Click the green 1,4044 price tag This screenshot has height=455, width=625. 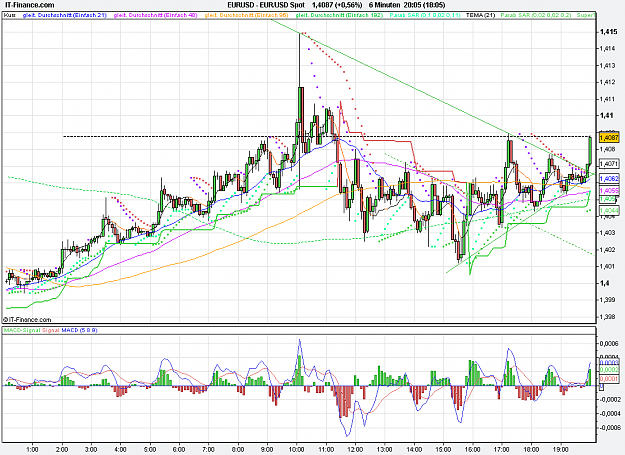[609, 210]
